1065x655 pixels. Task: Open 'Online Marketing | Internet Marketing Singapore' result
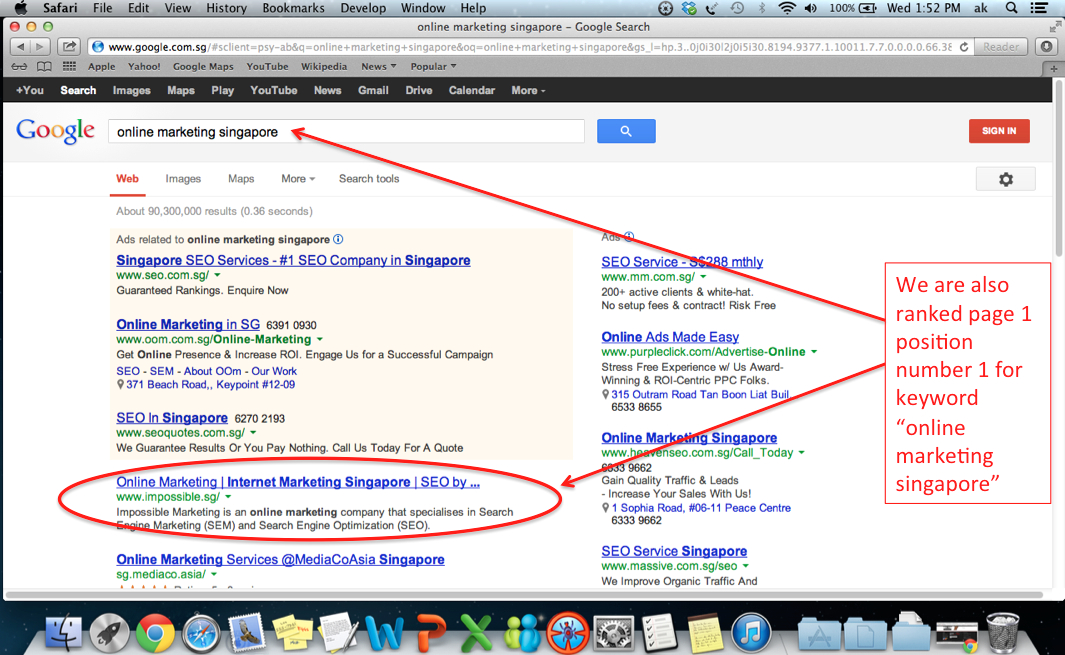click(298, 482)
